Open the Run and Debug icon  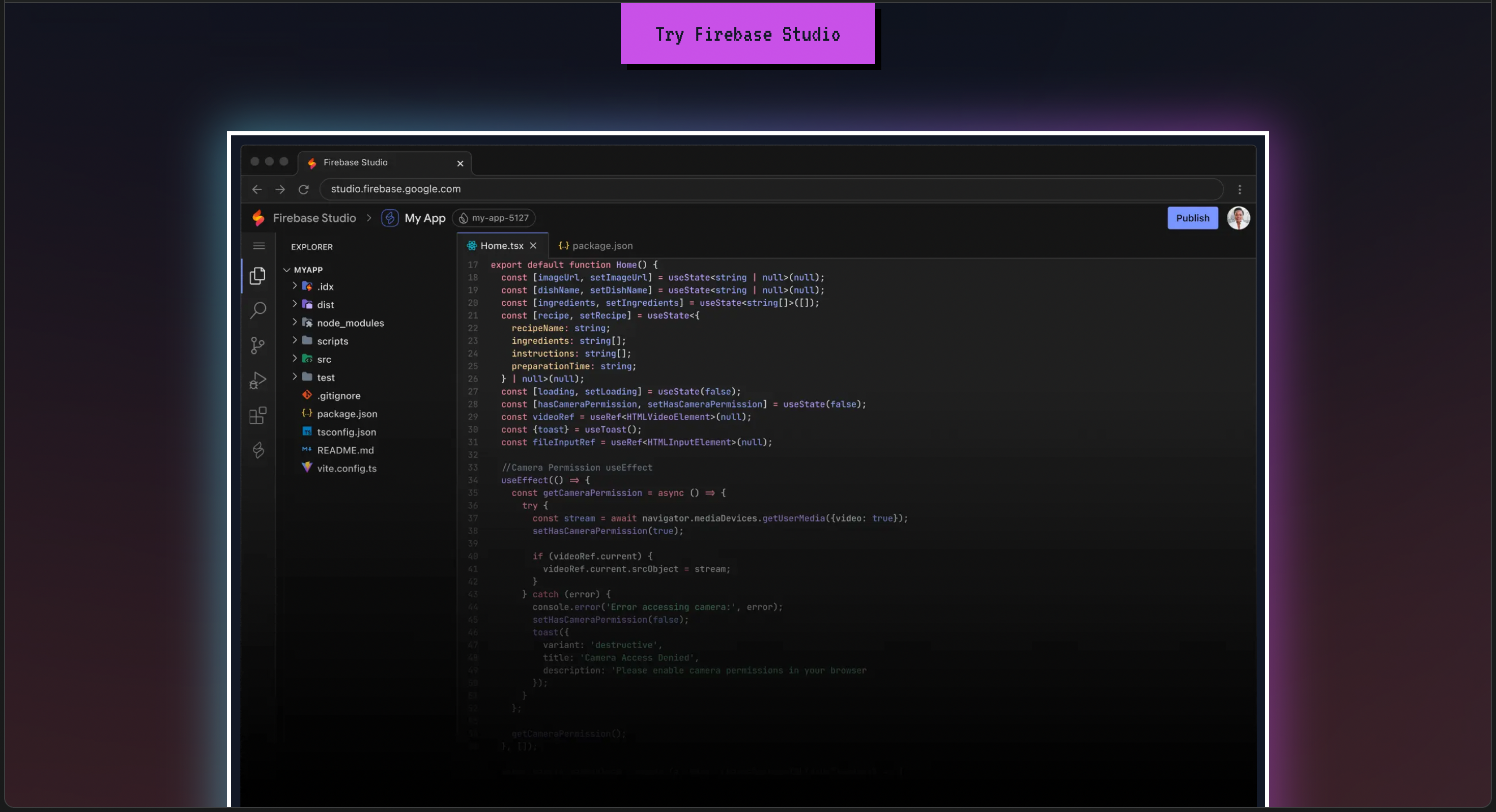(x=258, y=381)
